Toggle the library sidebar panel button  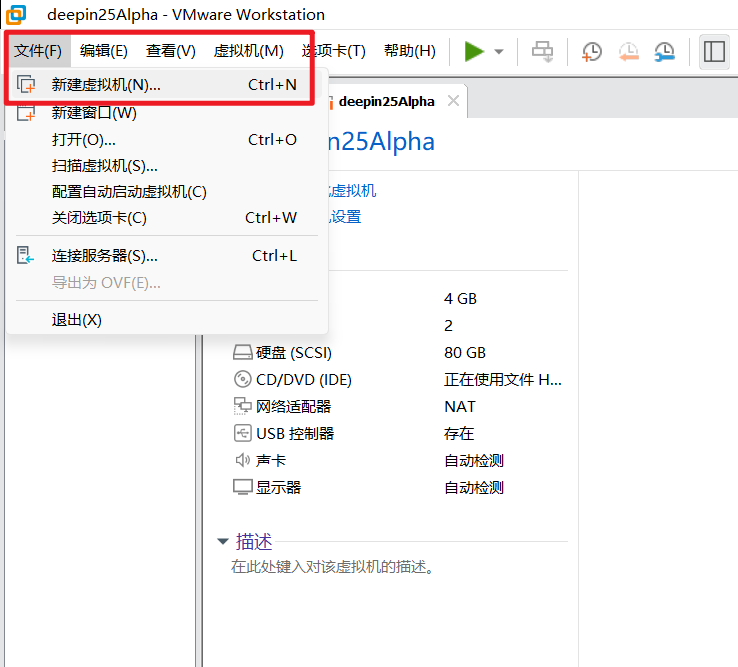(x=714, y=51)
